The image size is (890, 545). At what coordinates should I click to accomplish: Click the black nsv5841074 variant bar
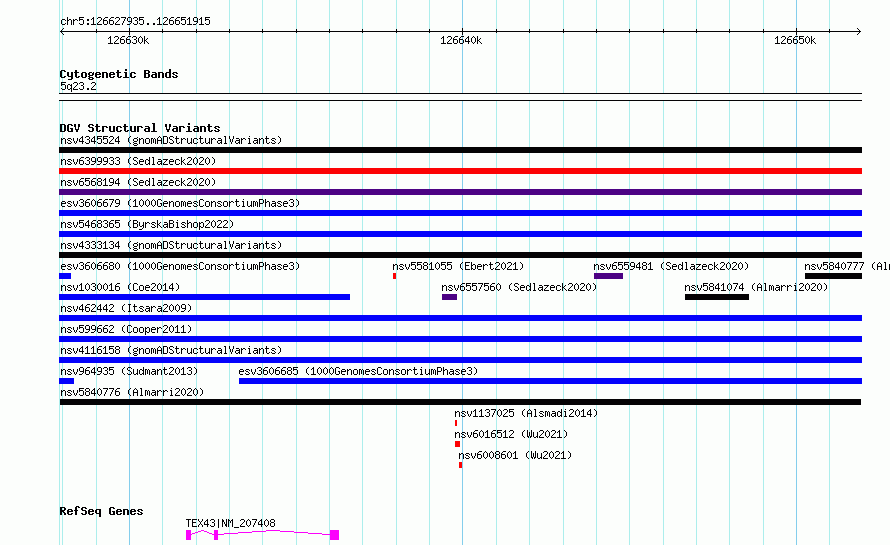717,297
